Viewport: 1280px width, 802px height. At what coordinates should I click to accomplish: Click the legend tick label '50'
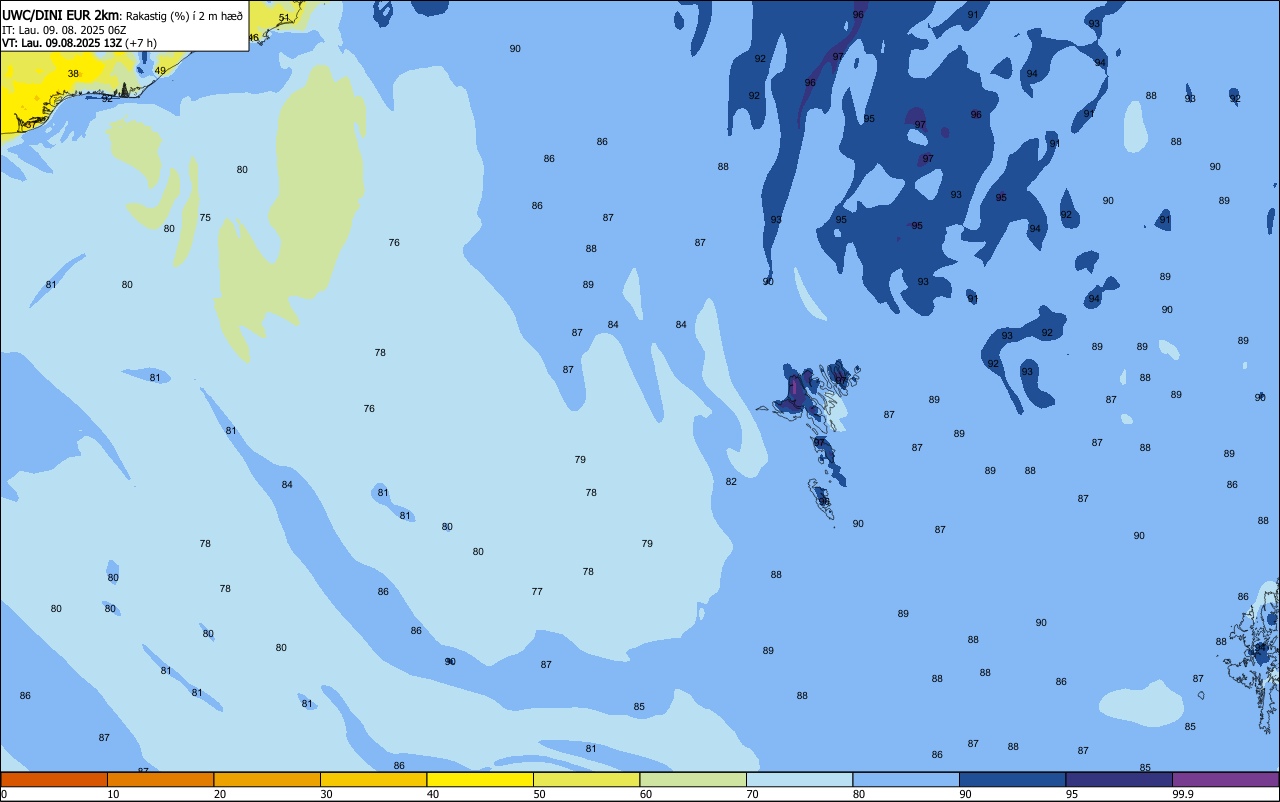pyautogui.click(x=539, y=794)
